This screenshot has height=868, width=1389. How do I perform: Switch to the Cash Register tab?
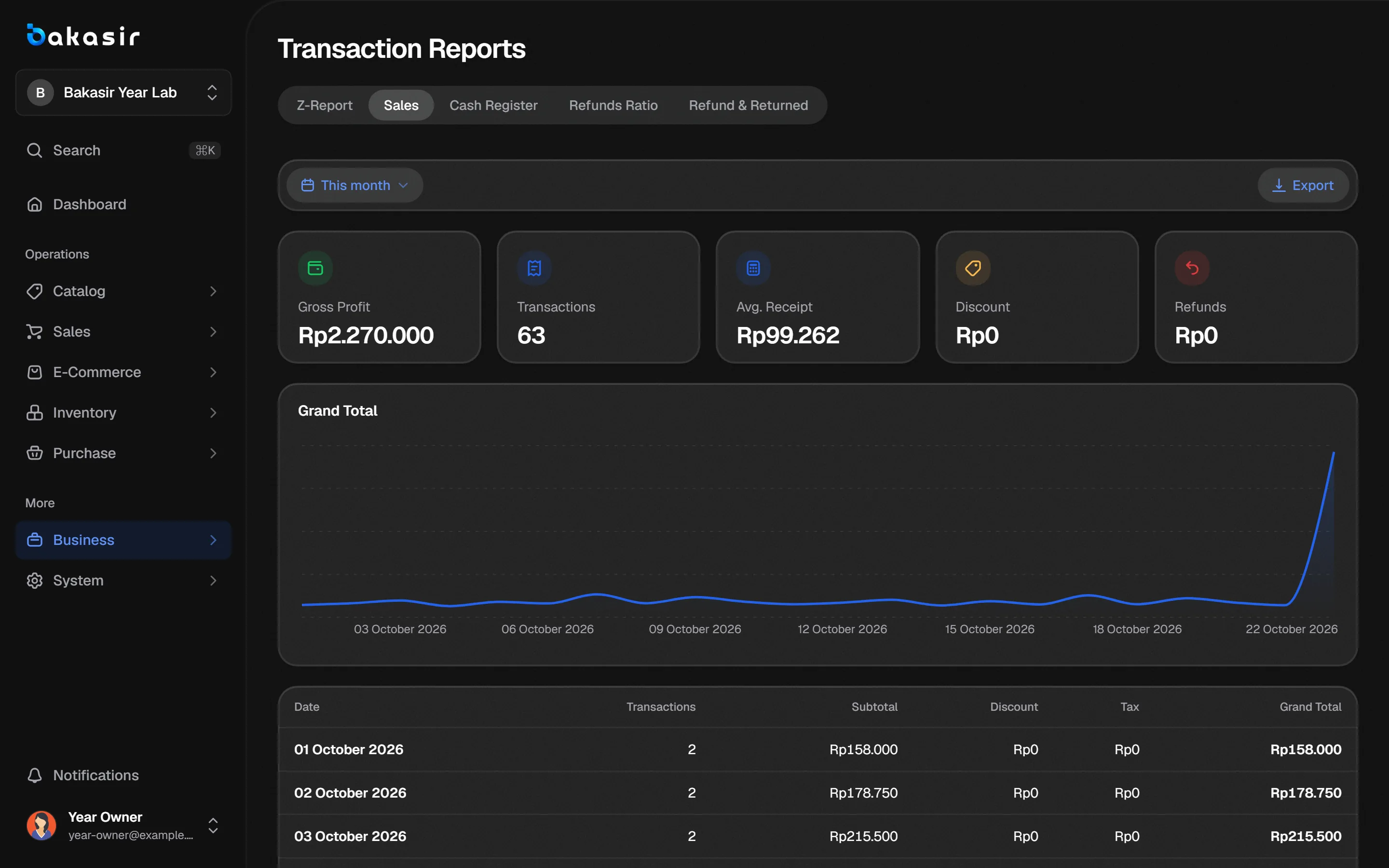[x=493, y=105]
